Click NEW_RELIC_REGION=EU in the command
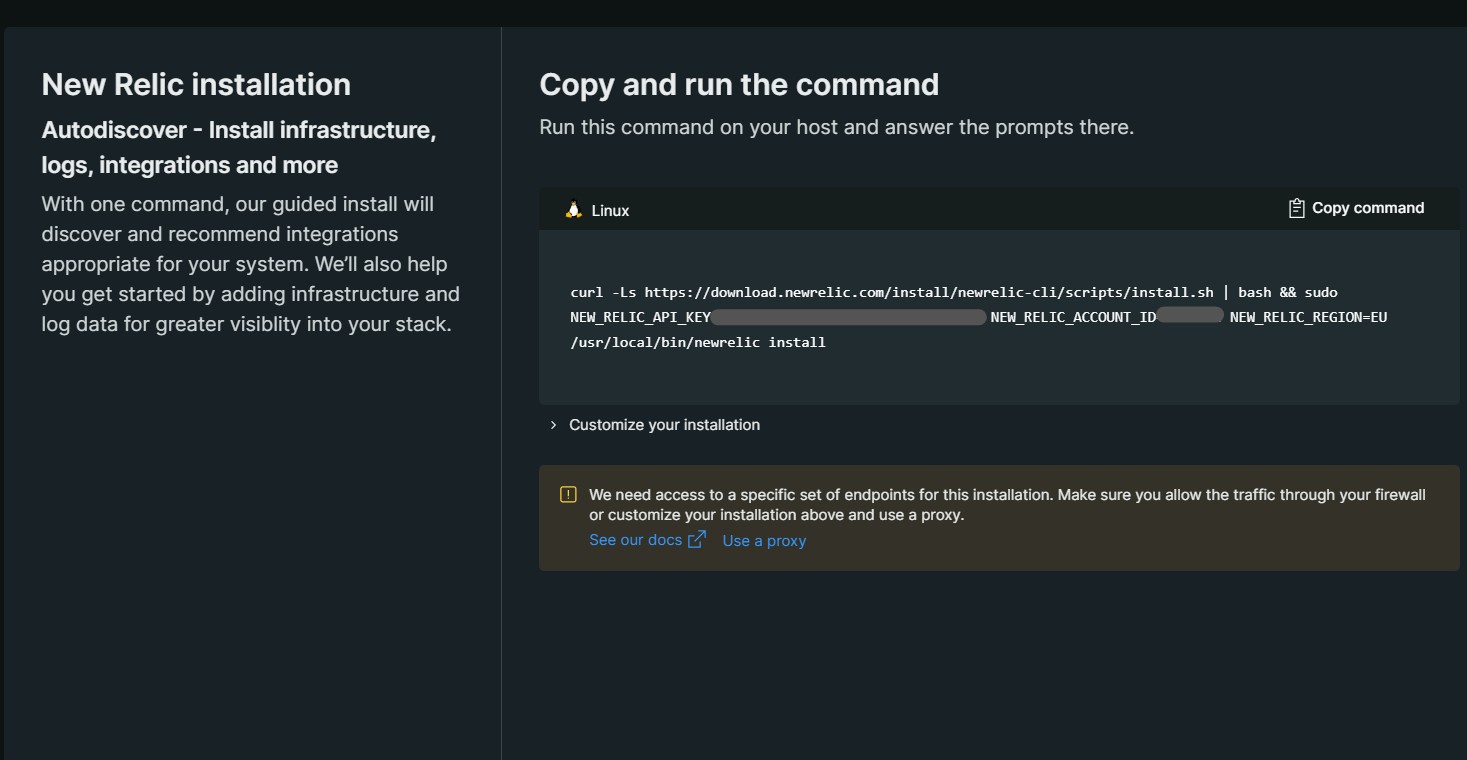This screenshot has width=1467, height=760. 1308,317
